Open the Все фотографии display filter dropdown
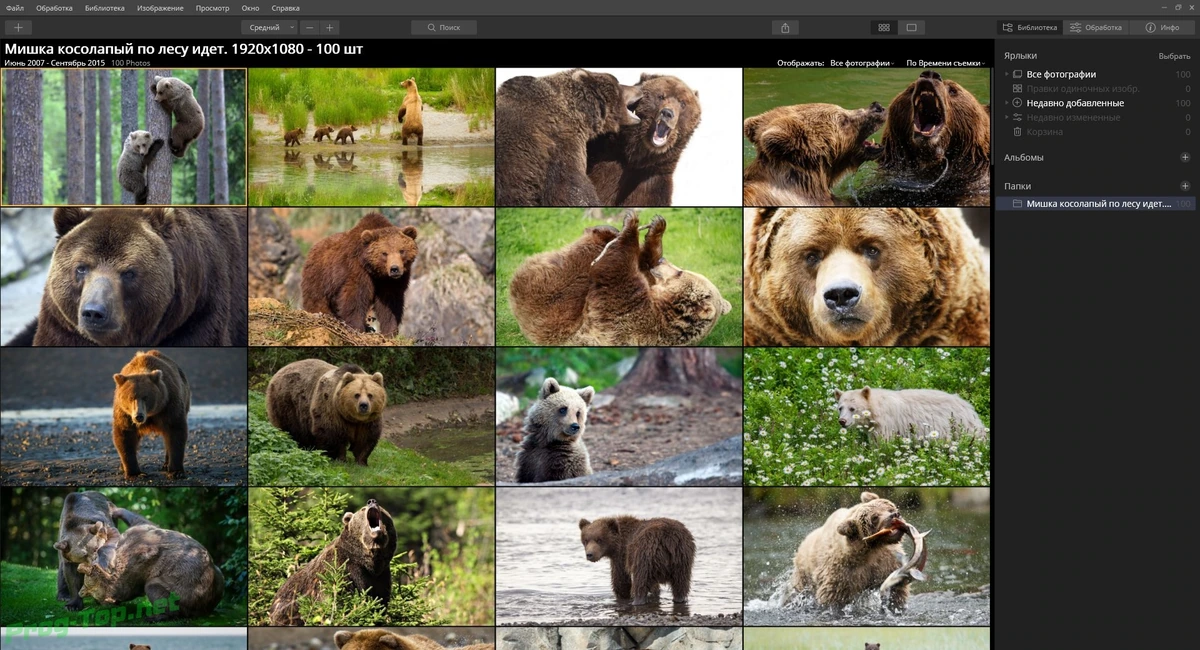Viewport: 1200px width, 650px height. (862, 63)
